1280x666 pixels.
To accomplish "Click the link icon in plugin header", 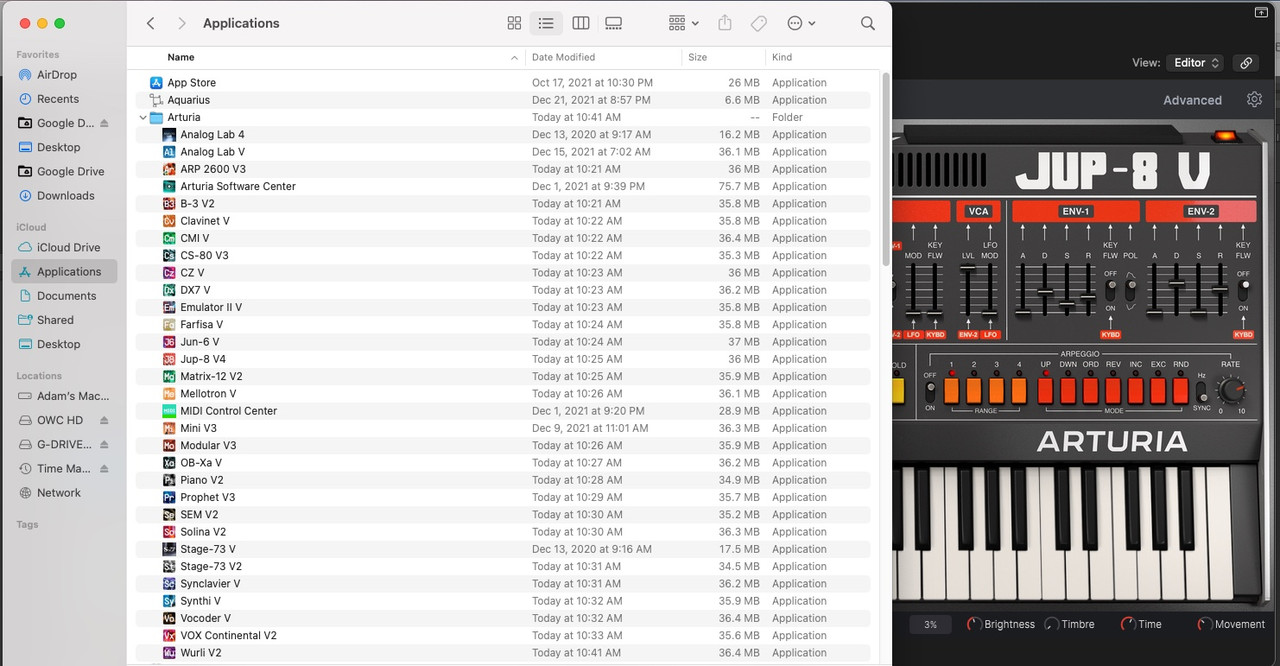I will (1246, 63).
